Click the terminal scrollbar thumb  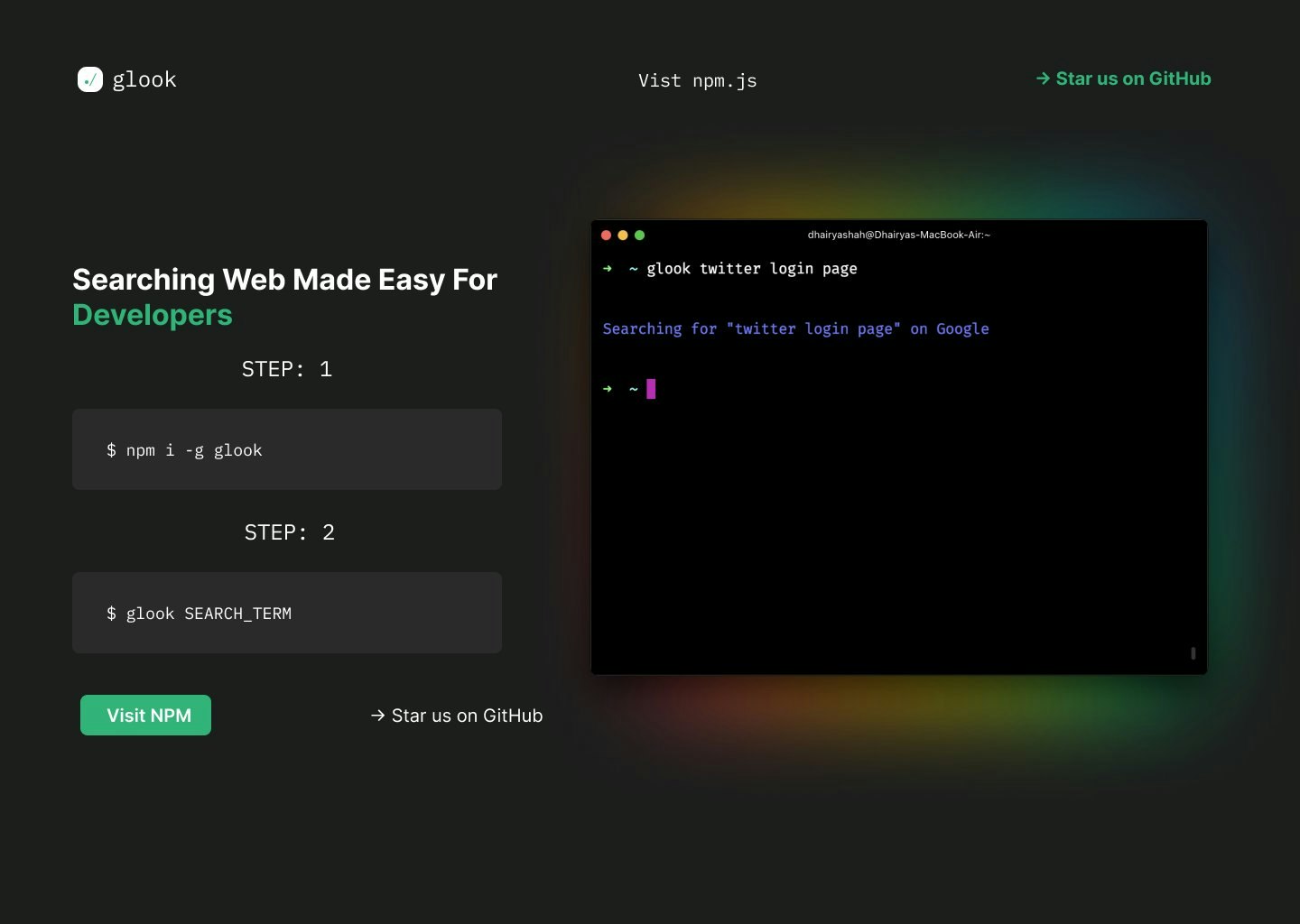(1193, 653)
